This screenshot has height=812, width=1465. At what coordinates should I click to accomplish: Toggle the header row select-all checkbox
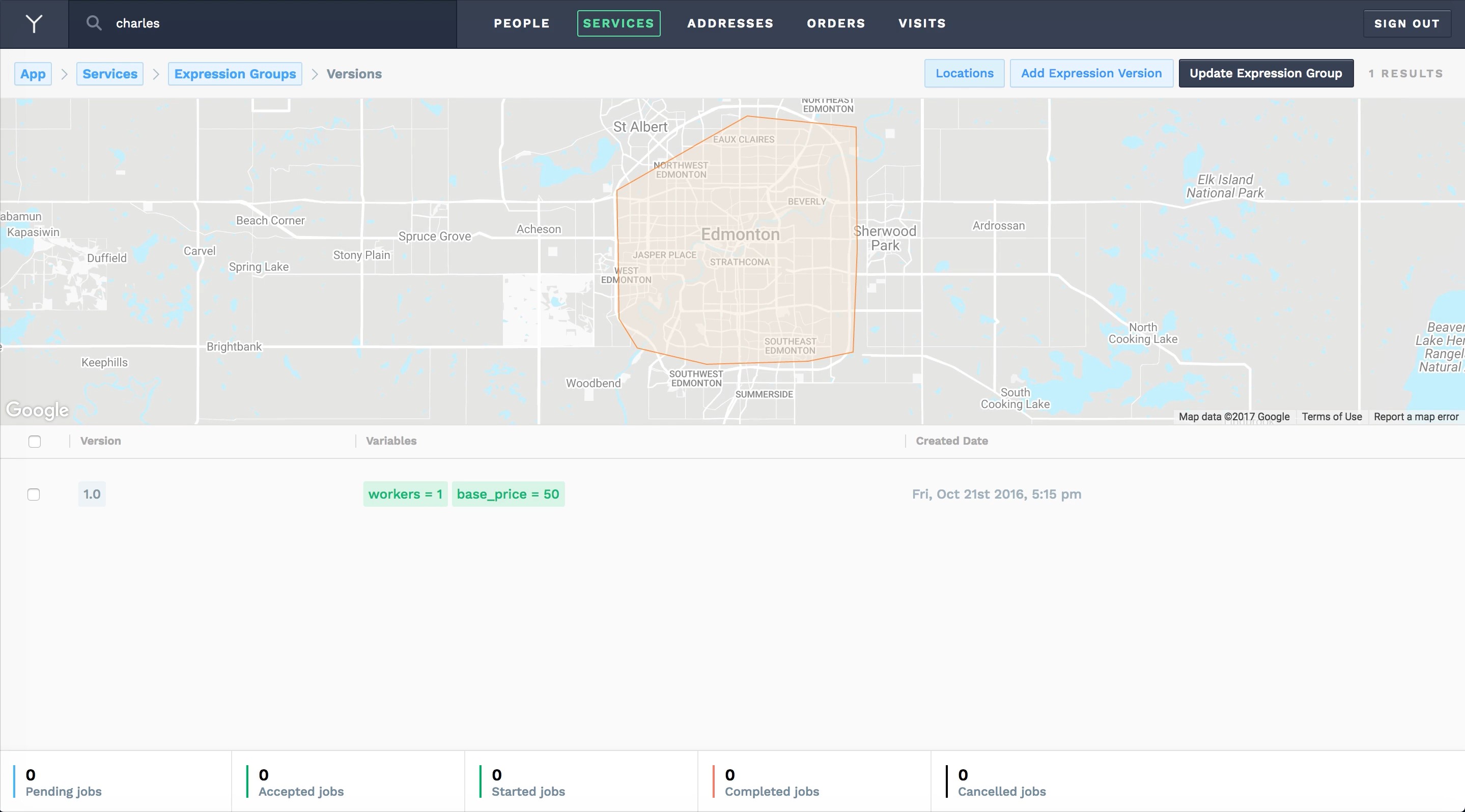(x=34, y=441)
